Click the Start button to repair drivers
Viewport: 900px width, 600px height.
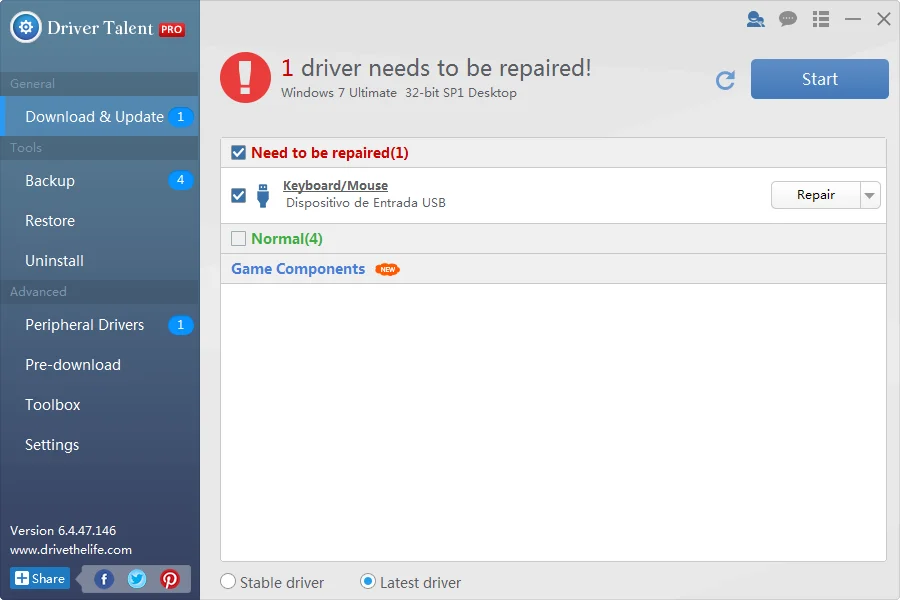(x=819, y=78)
